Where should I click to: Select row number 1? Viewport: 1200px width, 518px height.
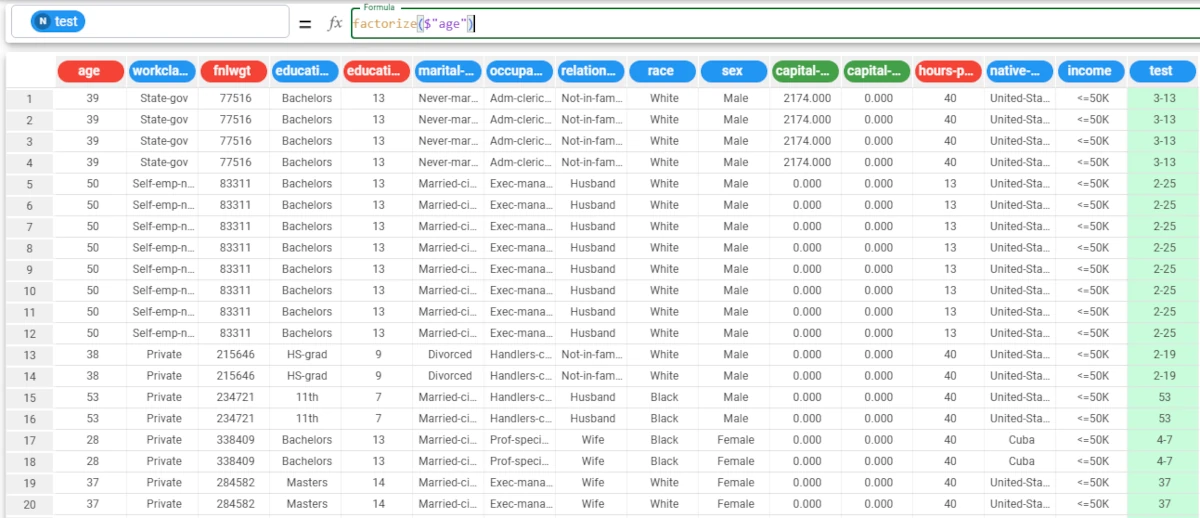point(29,98)
